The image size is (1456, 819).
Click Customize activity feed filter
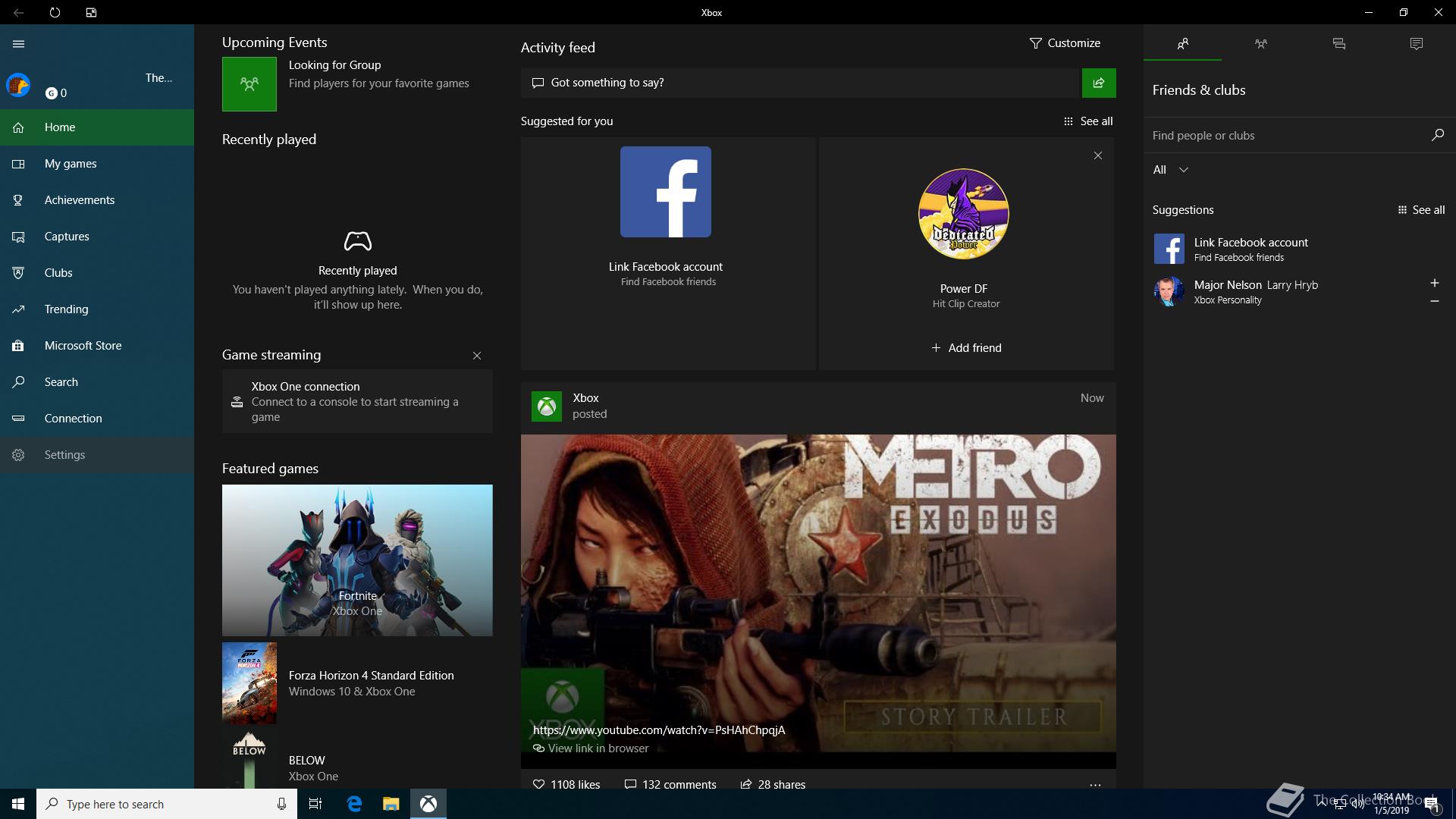click(1065, 43)
